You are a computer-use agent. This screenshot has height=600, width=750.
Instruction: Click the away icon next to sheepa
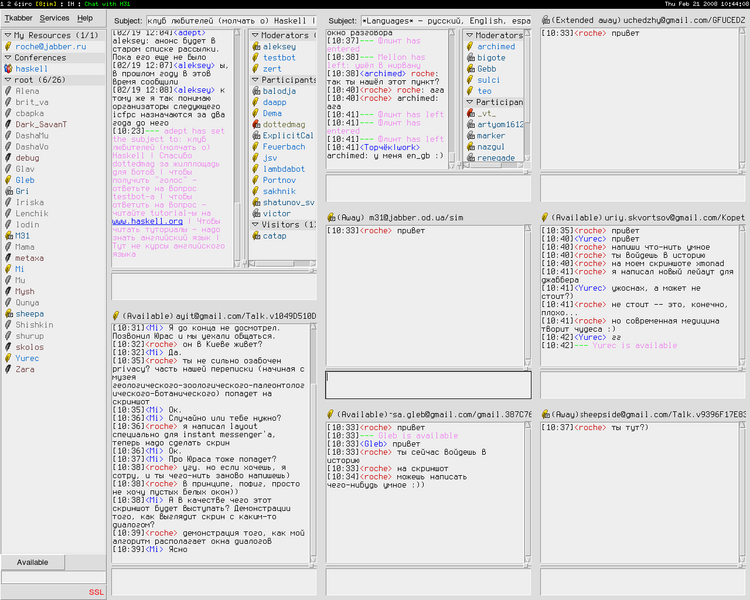8,314
